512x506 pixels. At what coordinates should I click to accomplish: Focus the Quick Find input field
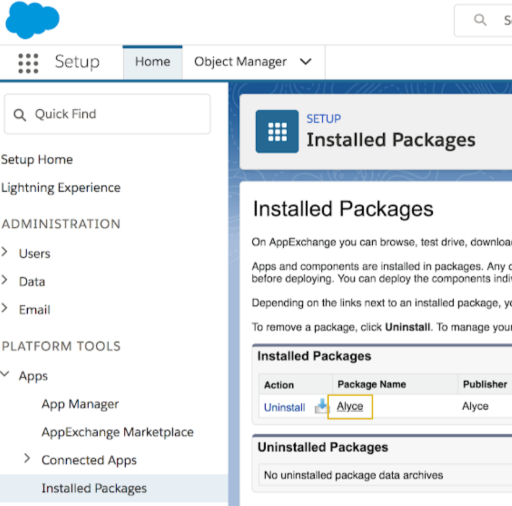tap(107, 114)
